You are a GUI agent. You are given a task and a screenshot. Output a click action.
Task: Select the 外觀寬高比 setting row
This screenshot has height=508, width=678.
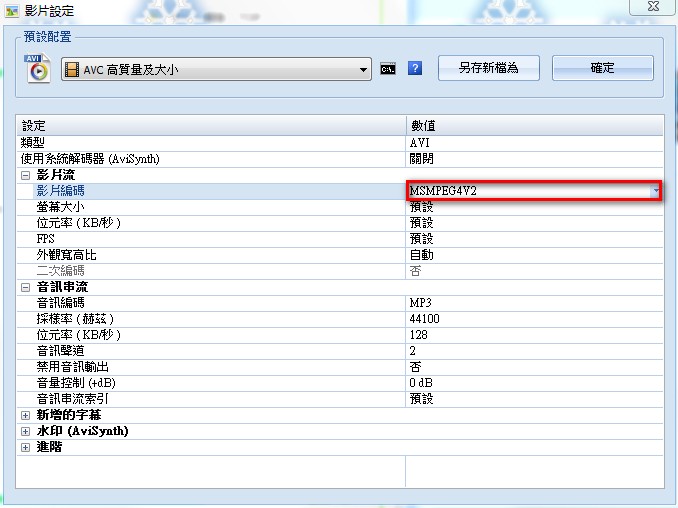point(339,255)
